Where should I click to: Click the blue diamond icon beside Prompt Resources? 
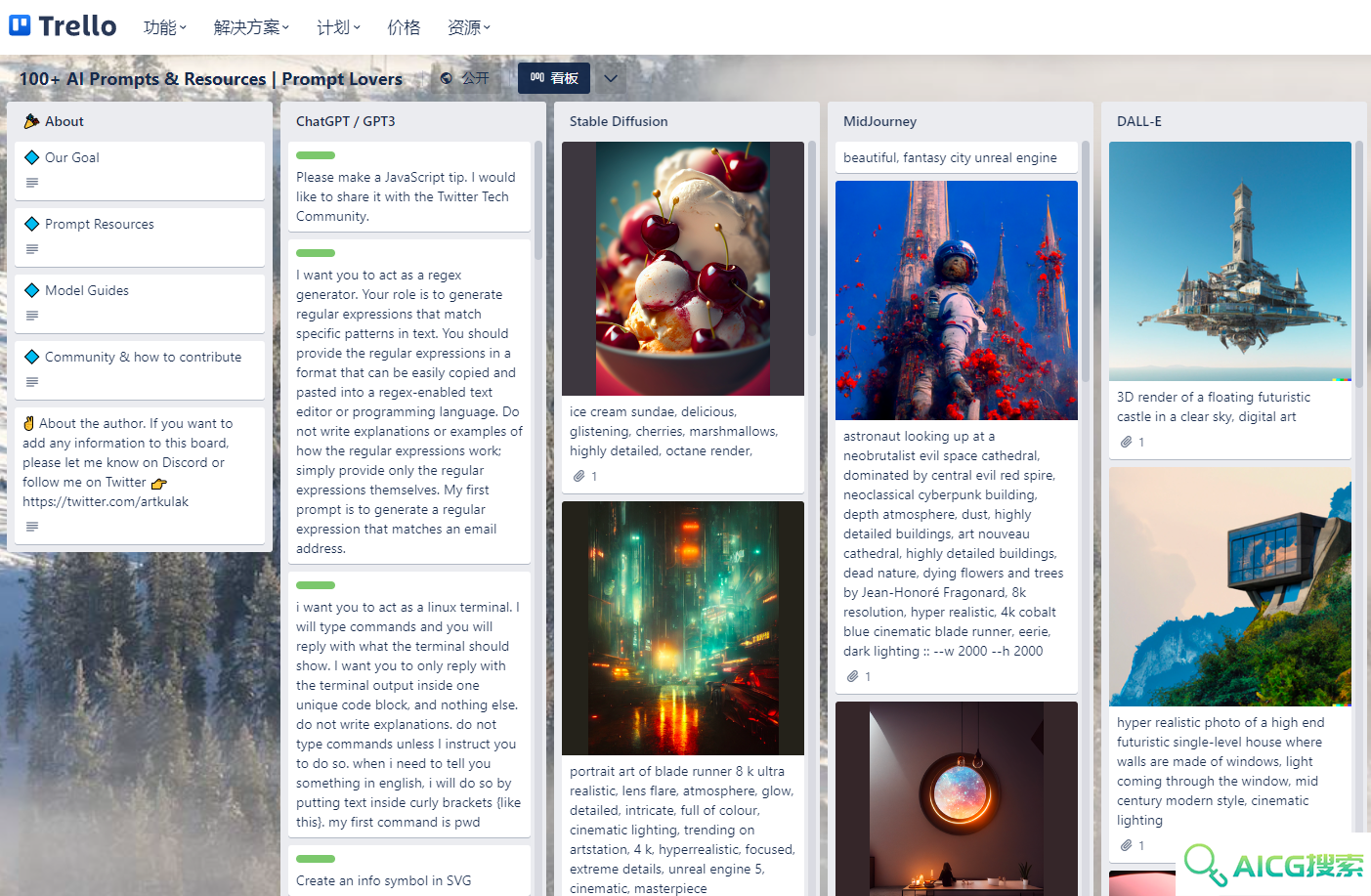point(32,224)
